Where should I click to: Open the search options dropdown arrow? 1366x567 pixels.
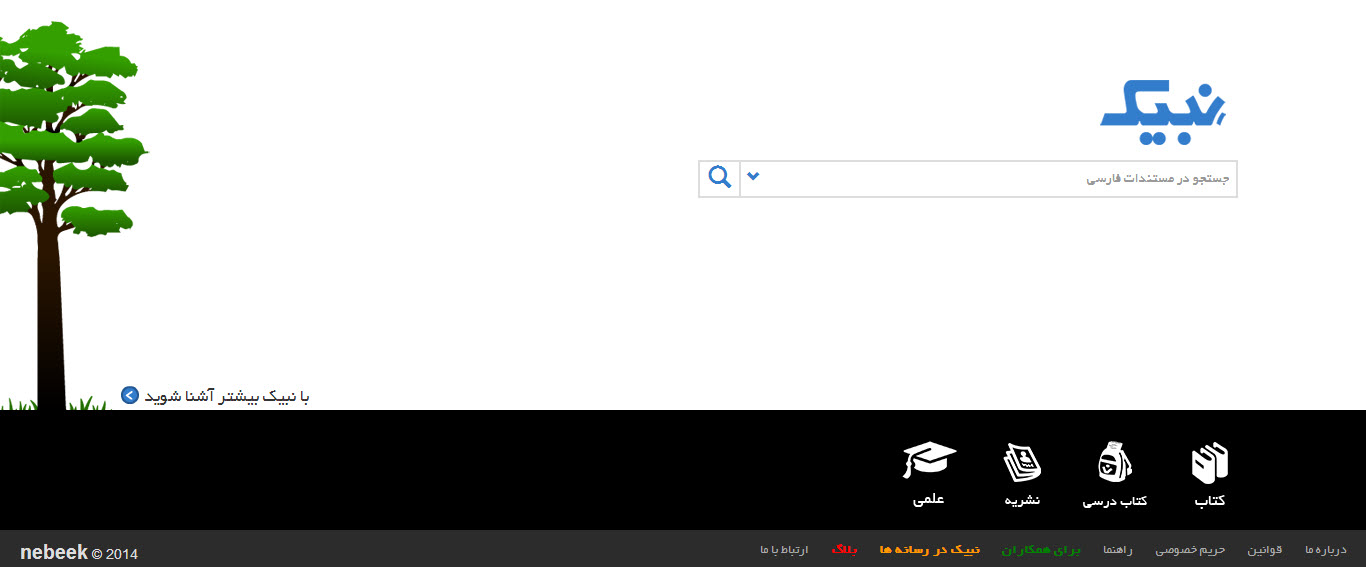[754, 178]
